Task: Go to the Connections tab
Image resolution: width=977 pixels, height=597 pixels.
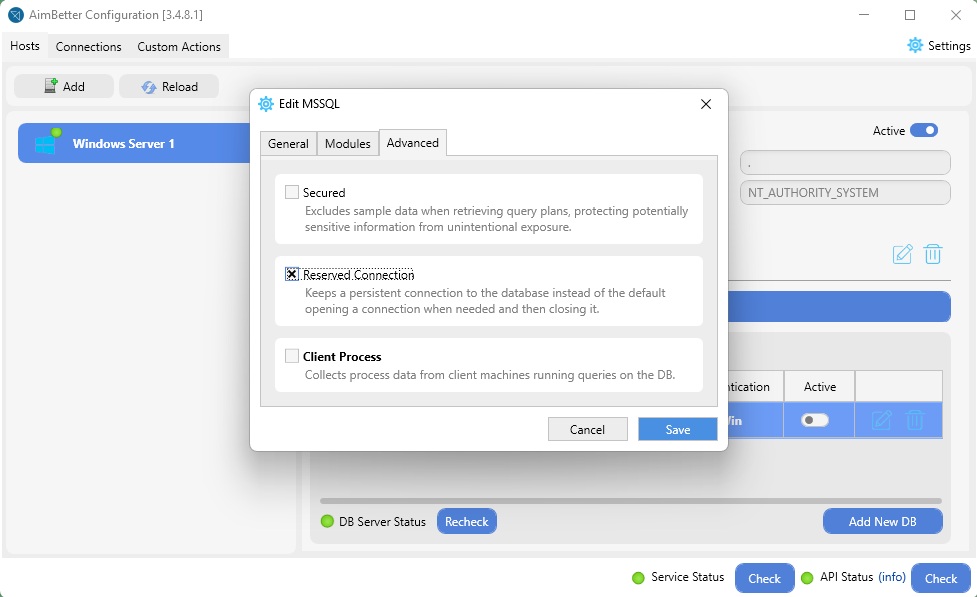Action: click(88, 47)
